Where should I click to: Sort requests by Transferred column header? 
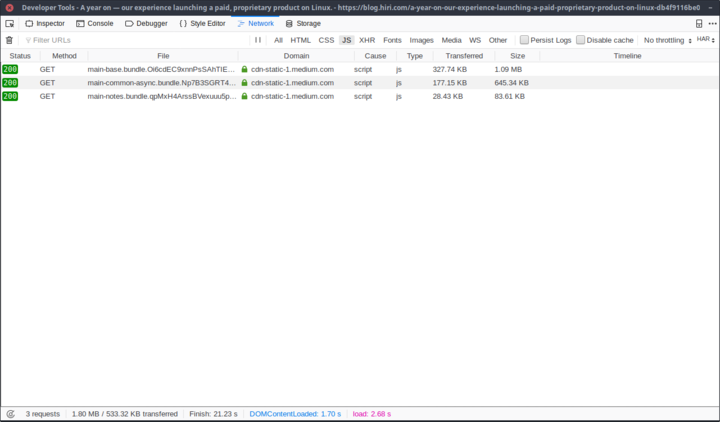coord(464,56)
